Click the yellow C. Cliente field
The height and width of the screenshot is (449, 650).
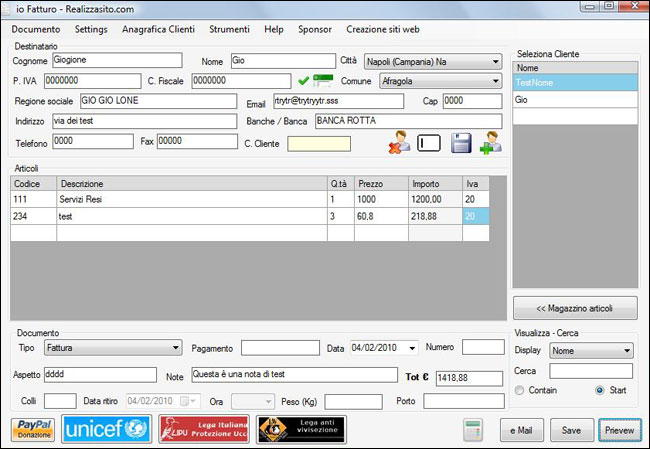click(x=318, y=143)
